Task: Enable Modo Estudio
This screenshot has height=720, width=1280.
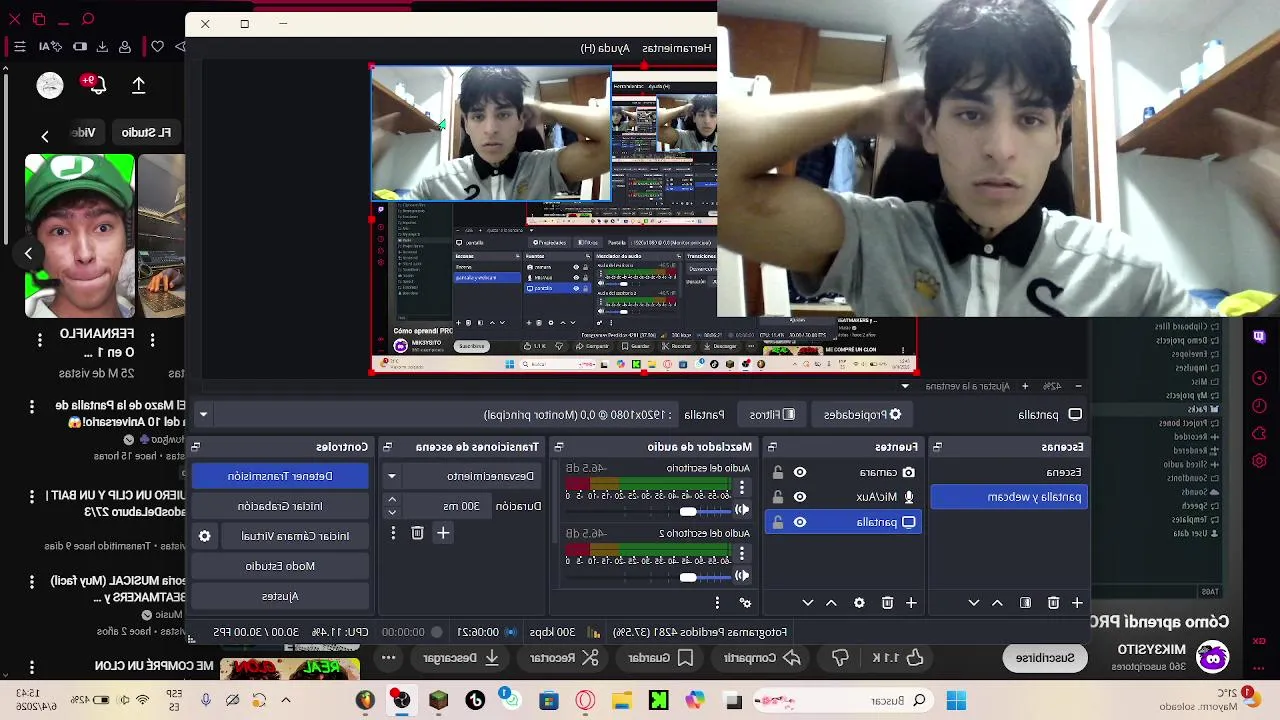Action: click(280, 566)
